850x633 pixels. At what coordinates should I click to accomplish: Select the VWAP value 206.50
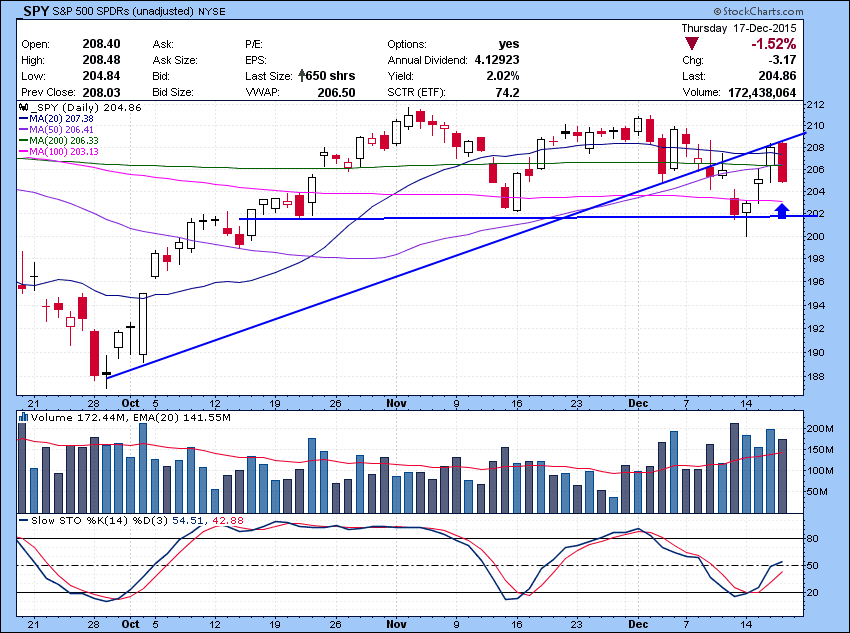coord(337,93)
